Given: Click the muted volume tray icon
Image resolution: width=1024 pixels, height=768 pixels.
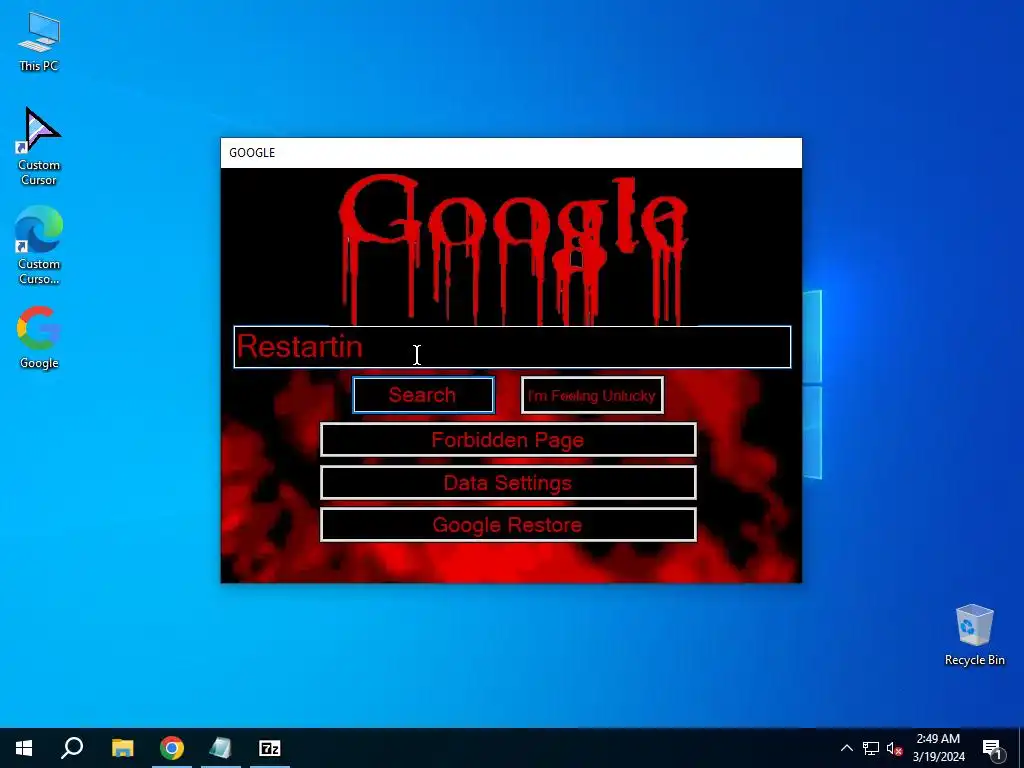Looking at the screenshot, I should tap(894, 748).
